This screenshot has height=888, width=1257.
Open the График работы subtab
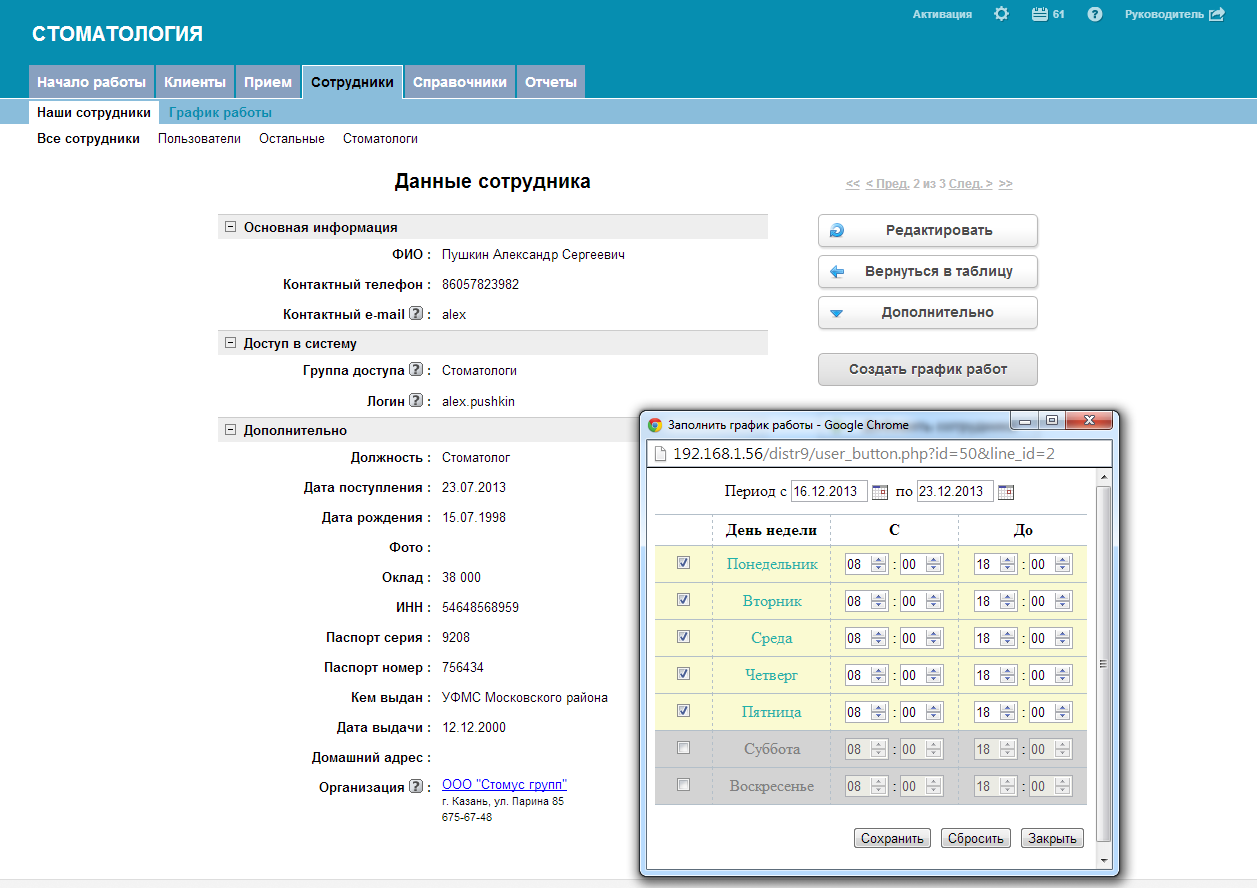point(220,113)
